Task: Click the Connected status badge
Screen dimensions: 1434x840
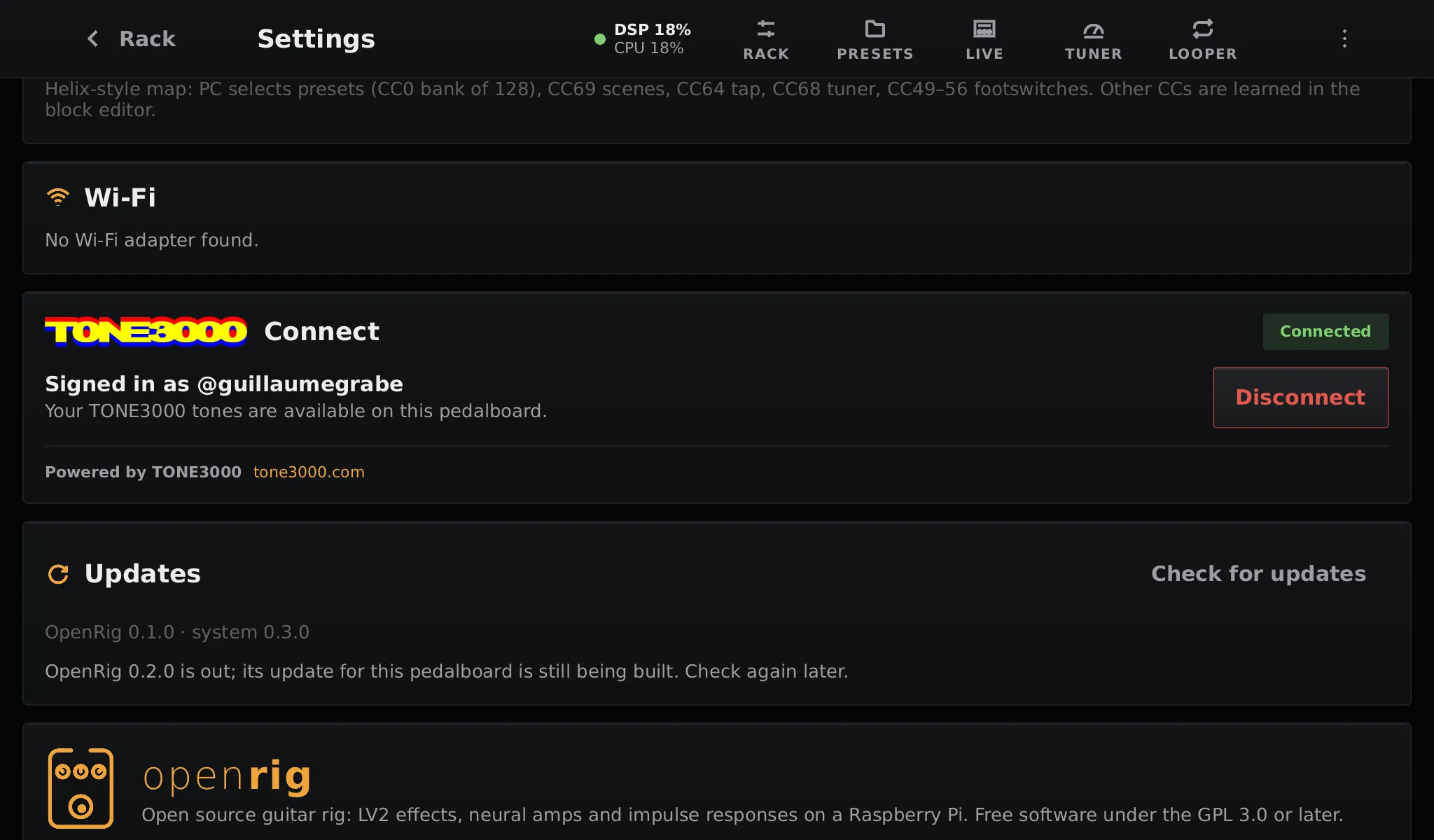Action: coord(1325,331)
